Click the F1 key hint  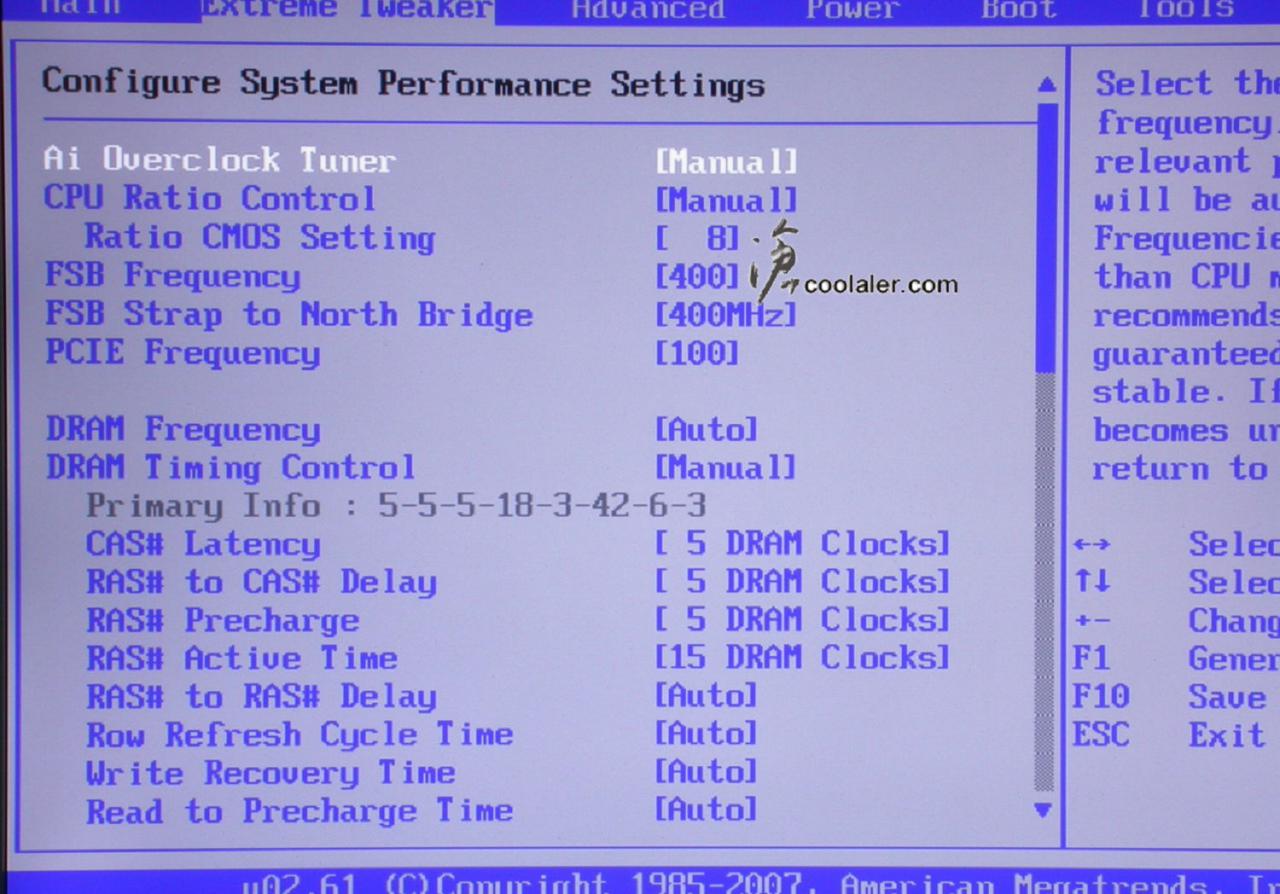pyautogui.click(x=1091, y=659)
